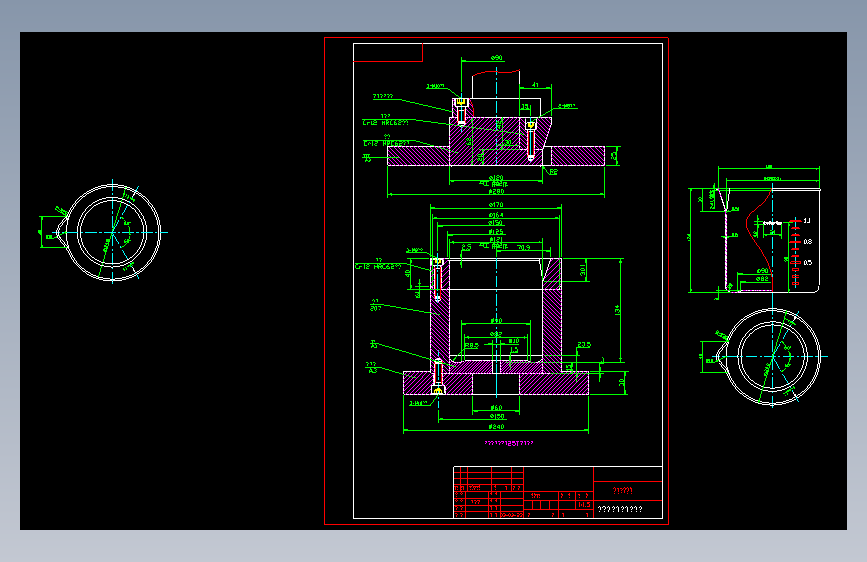Select the R8.5 radius label
The width and height of the screenshot is (867, 562).
(471, 346)
